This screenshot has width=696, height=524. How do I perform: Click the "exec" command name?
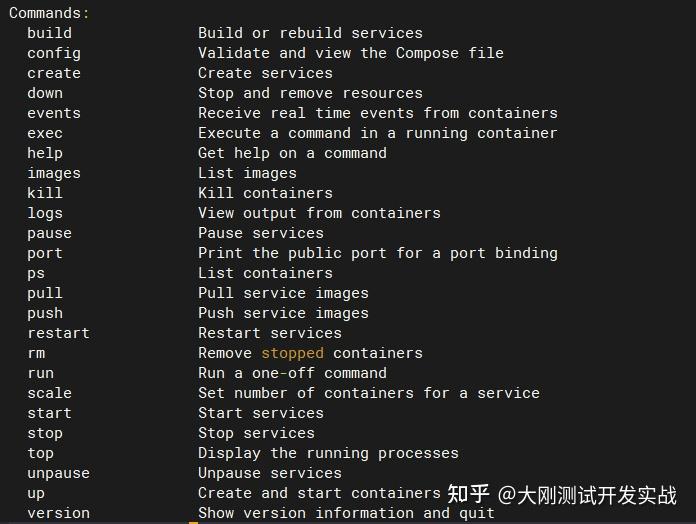pyautogui.click(x=45, y=133)
